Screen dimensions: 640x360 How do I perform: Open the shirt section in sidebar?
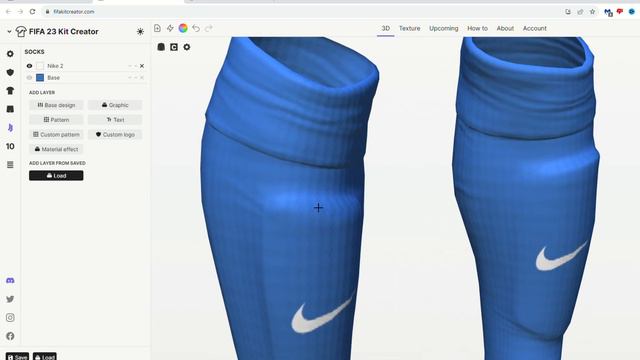coord(10,91)
